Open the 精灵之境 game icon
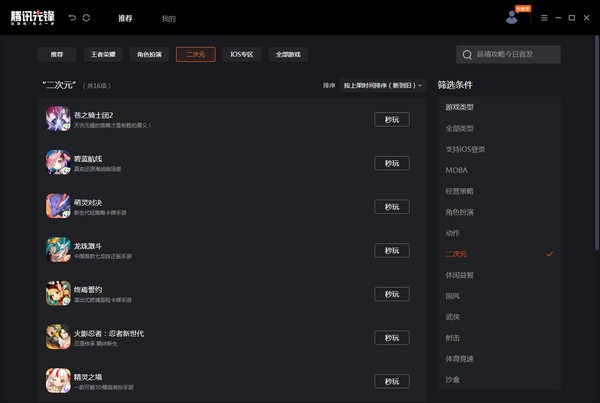Screen dimensions: 600x403 coord(58,380)
